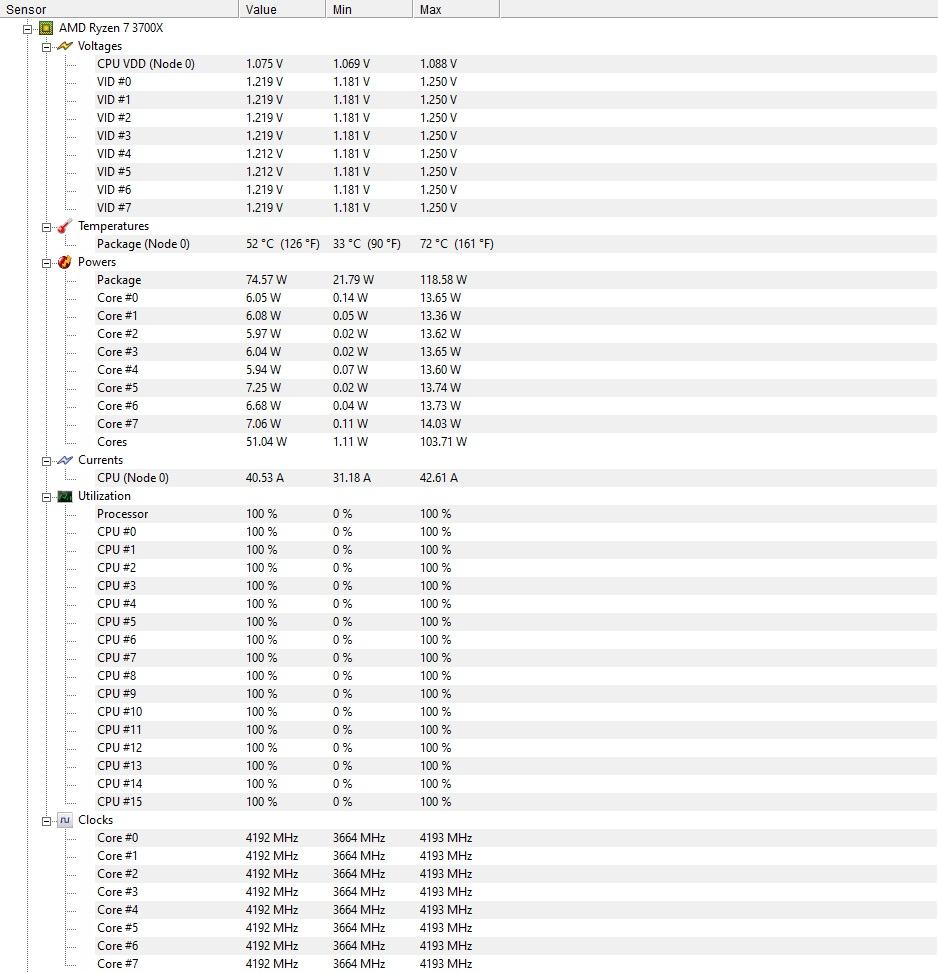Select Core #5 power row
Screen dimensions: 938x973
pos(515,388)
